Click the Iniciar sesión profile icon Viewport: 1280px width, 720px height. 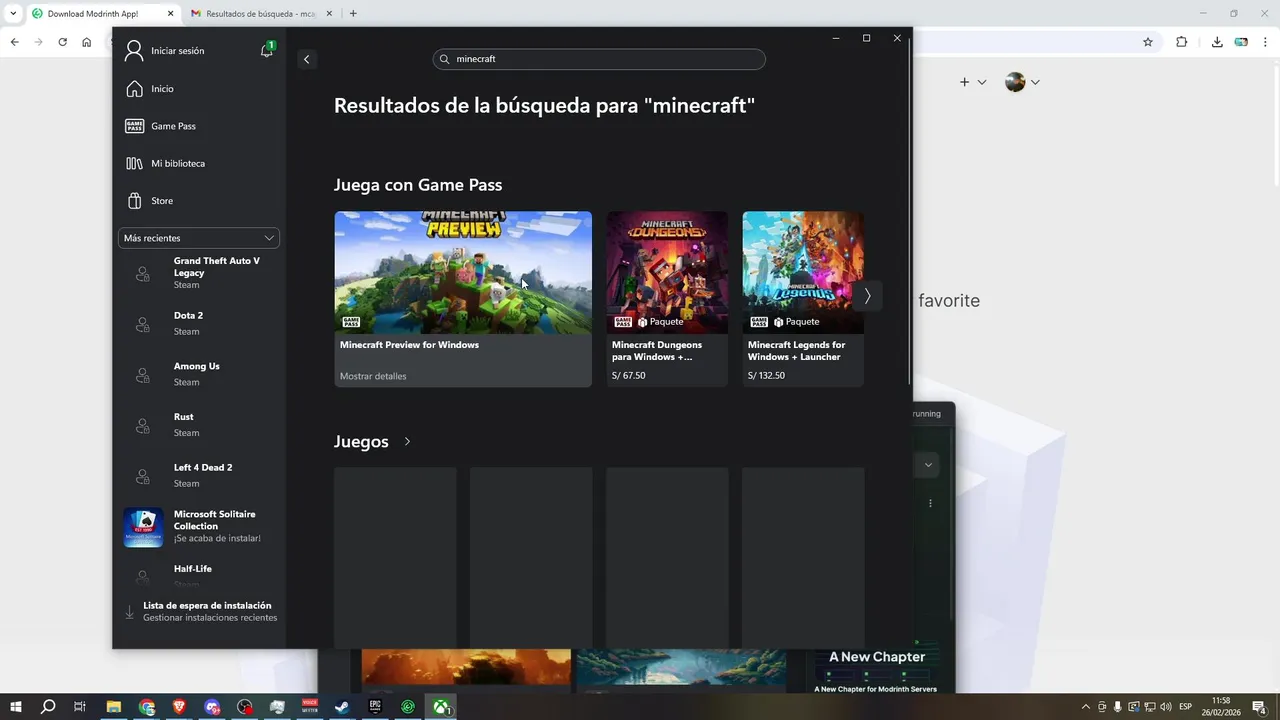(134, 51)
